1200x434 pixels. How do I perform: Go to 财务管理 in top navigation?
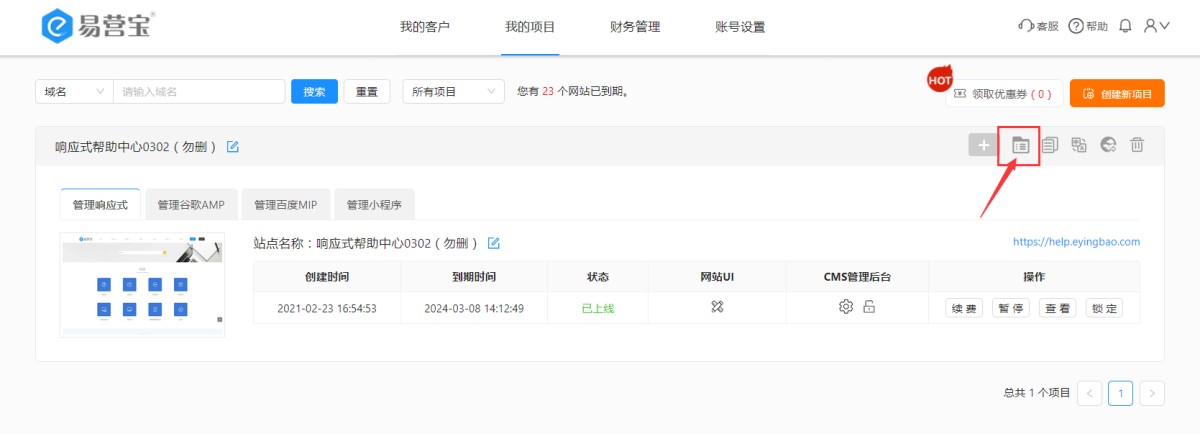pos(635,27)
